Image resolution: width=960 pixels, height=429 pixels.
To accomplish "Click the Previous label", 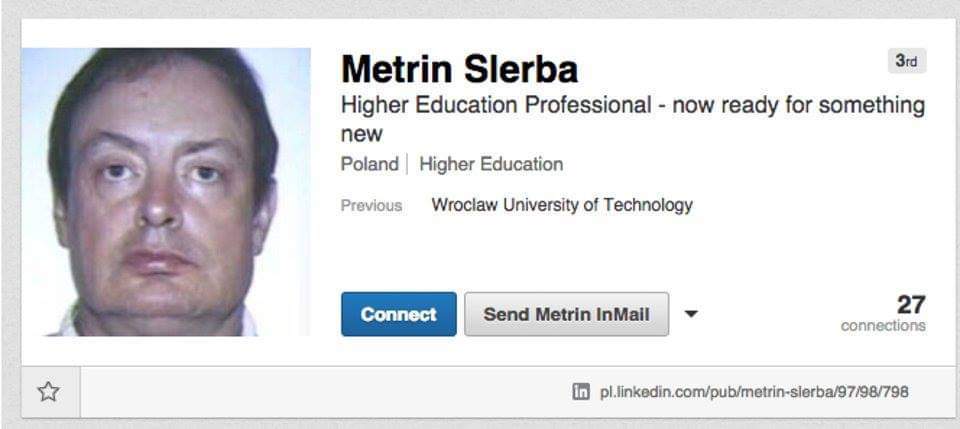I will (371, 206).
